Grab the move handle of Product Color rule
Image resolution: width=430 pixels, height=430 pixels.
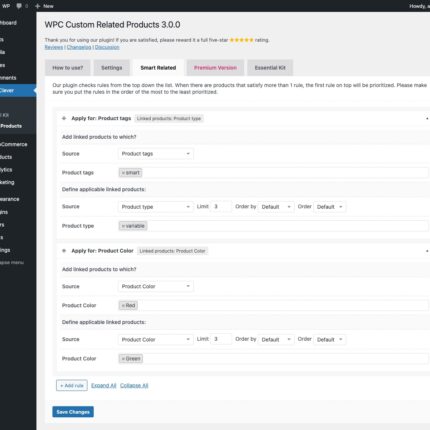point(64,251)
